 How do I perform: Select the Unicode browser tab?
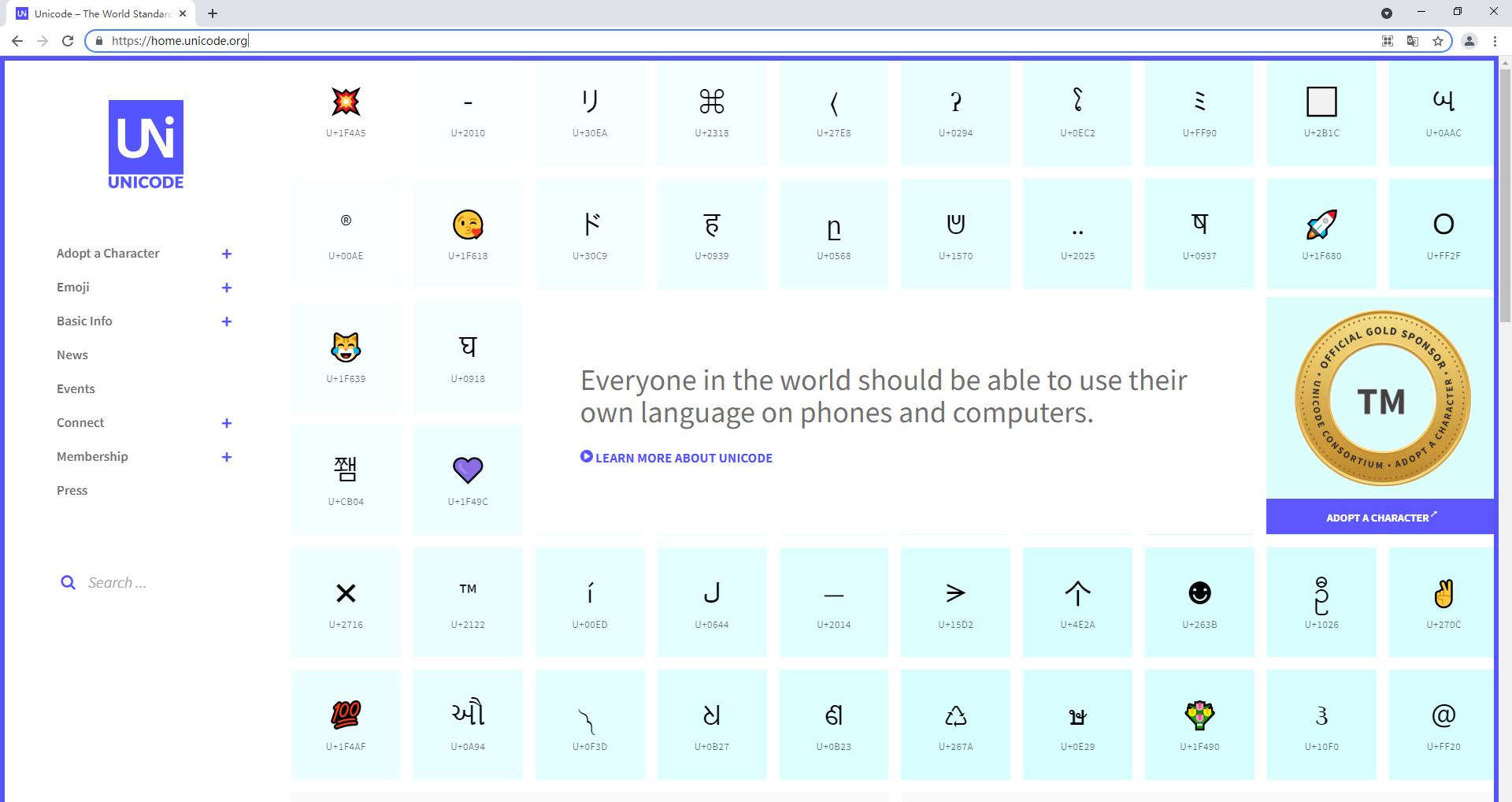102,13
